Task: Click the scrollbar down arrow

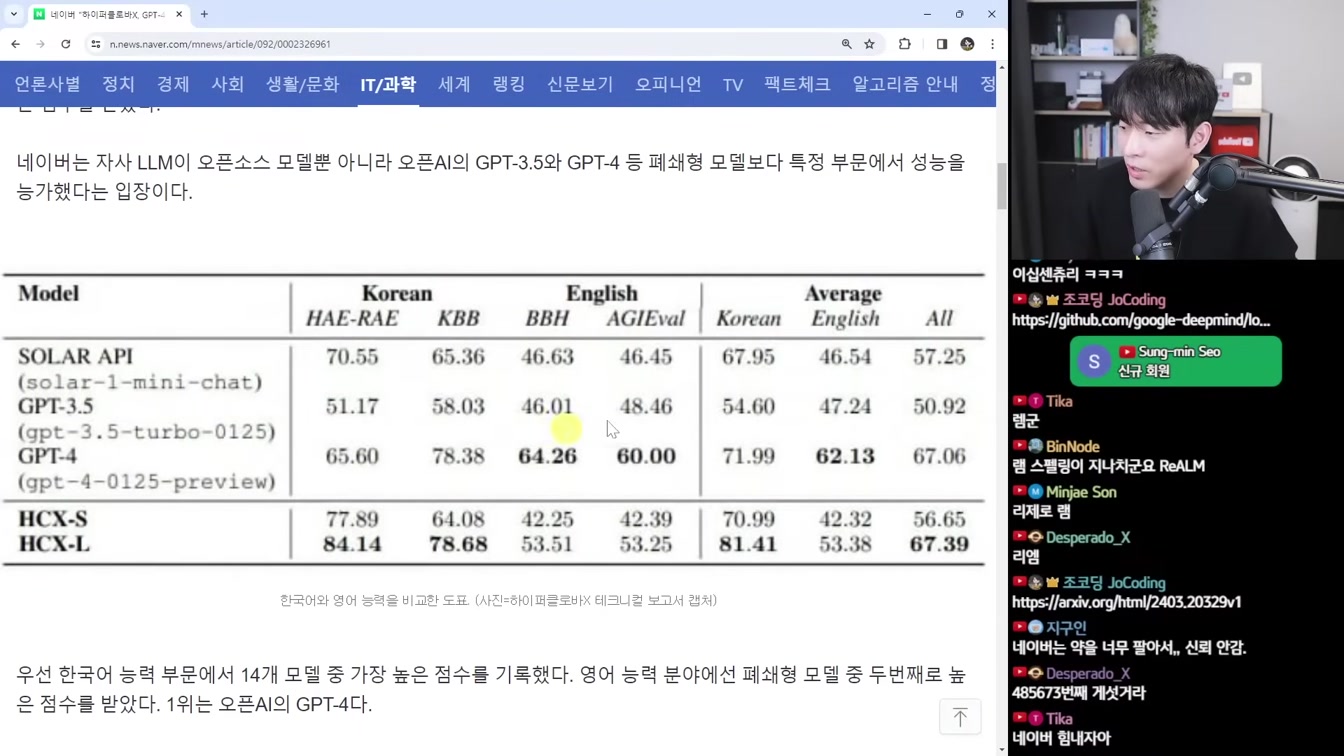Action: [1002, 749]
